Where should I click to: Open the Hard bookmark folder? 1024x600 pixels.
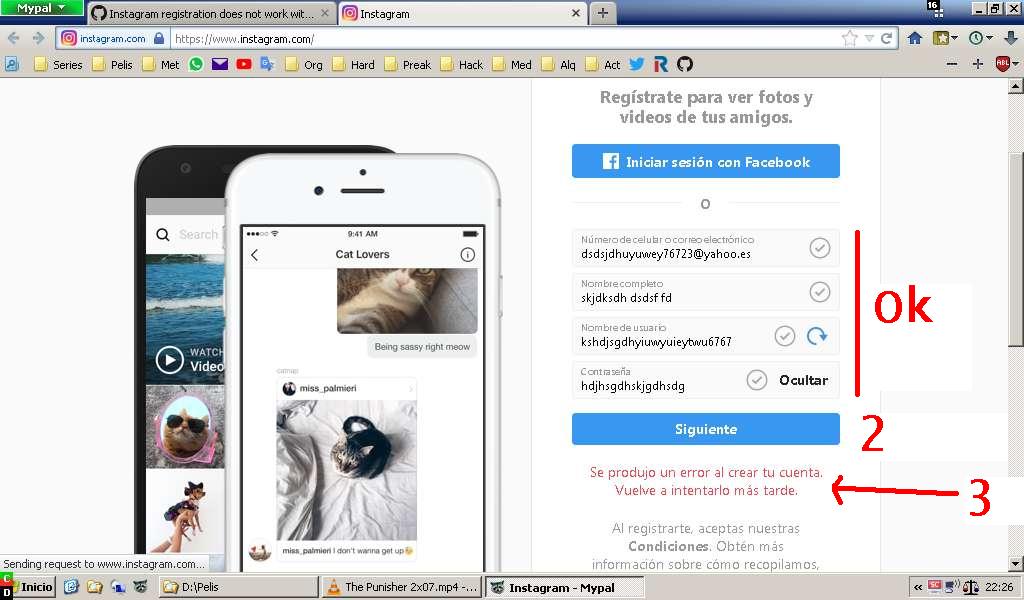click(353, 65)
